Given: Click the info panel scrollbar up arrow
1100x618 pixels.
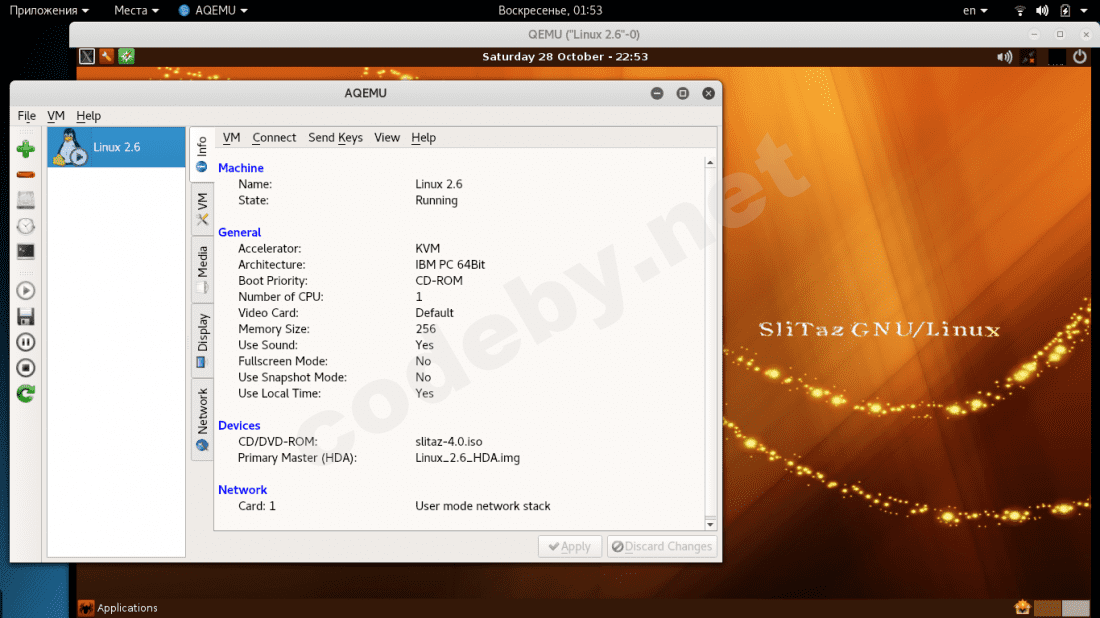Looking at the screenshot, I should (710, 163).
